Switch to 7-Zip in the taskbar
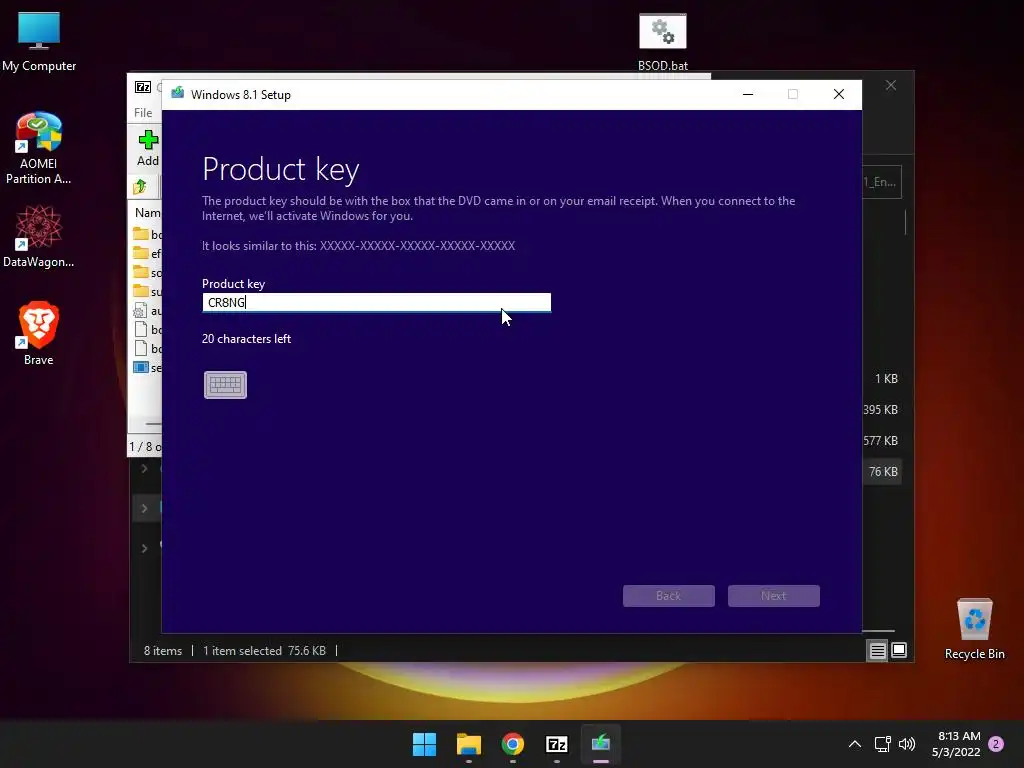The image size is (1024, 768). click(556, 744)
